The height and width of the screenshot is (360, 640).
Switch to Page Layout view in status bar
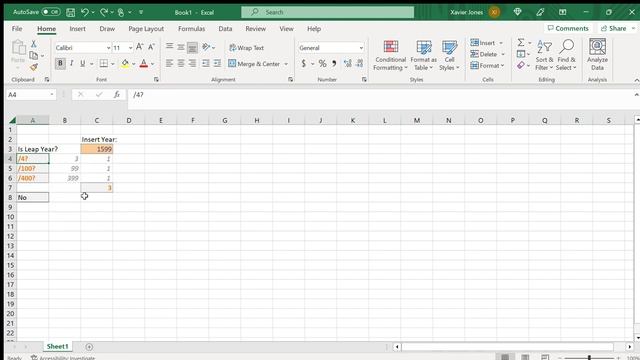tap(525, 357)
